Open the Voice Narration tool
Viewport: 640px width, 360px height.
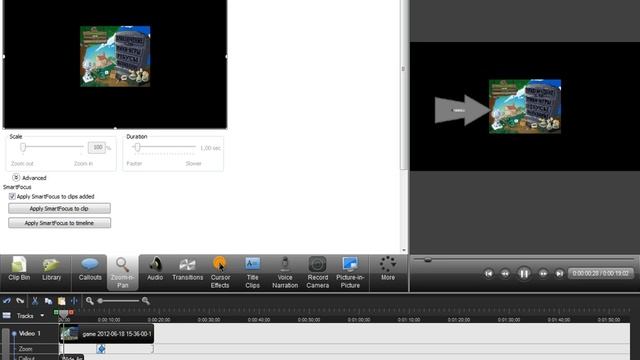click(x=285, y=273)
